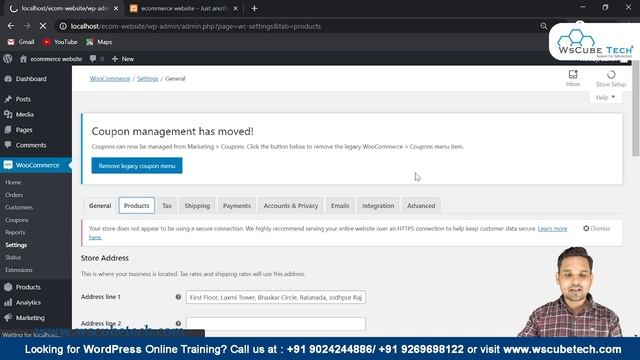
Task: Open the Gmail bookmark
Action: click(x=21, y=42)
